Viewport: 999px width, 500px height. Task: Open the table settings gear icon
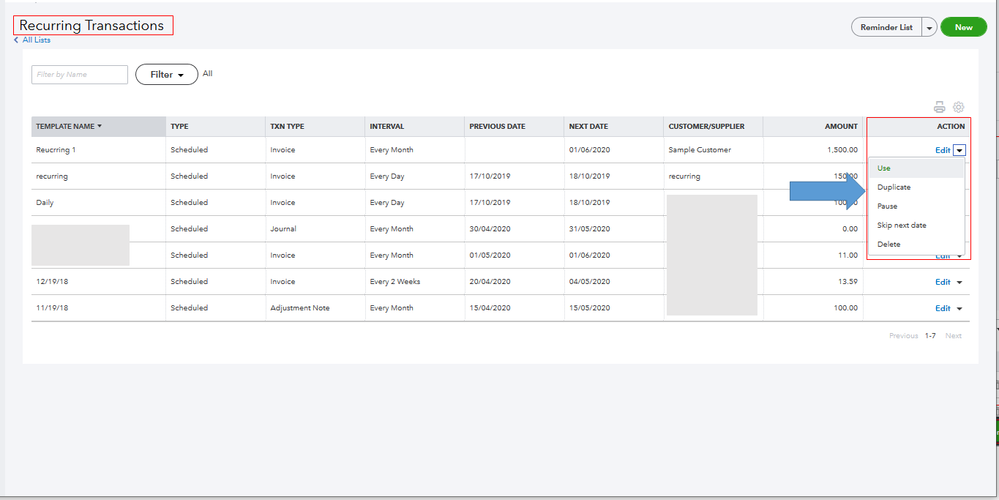(958, 107)
